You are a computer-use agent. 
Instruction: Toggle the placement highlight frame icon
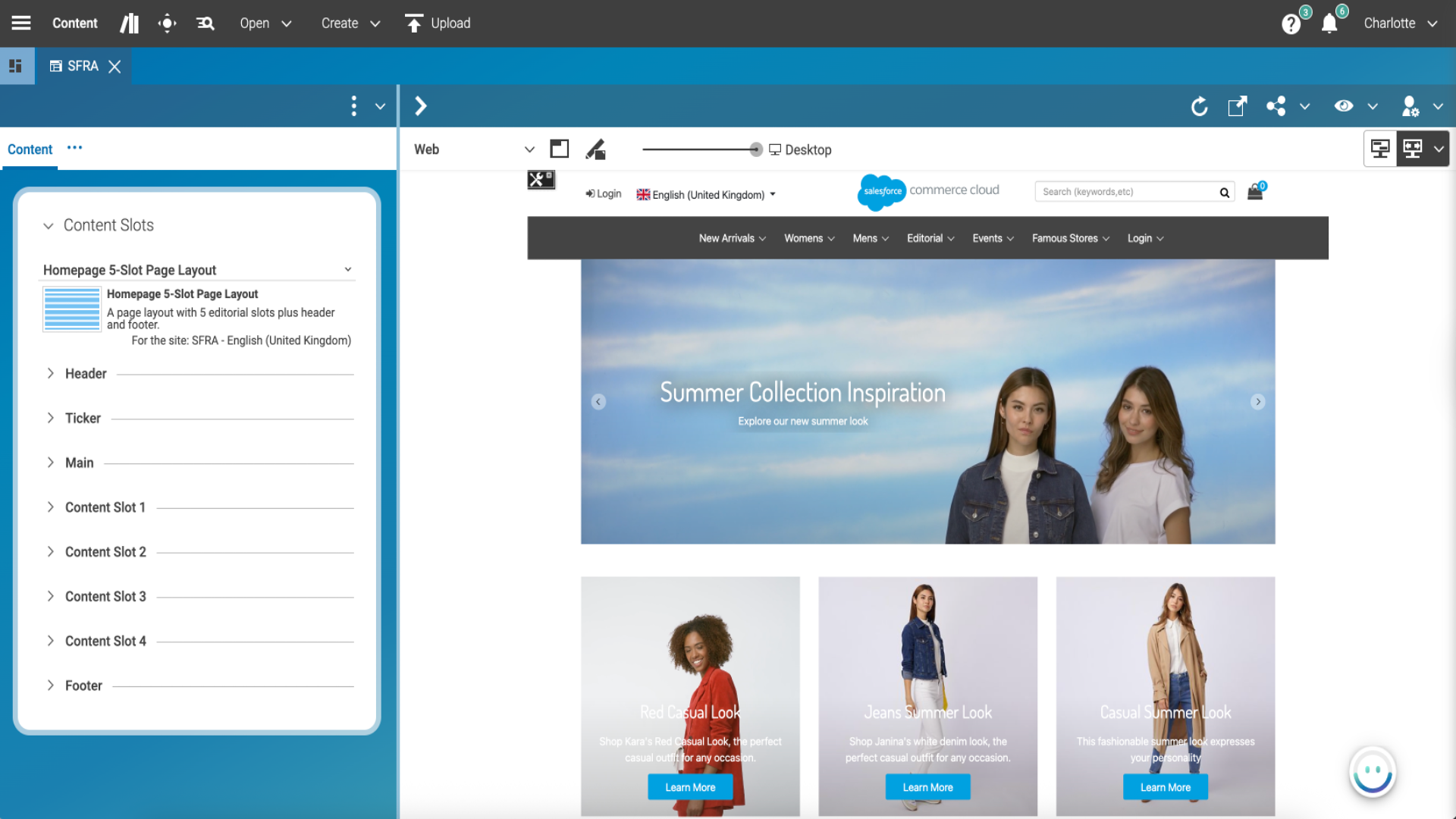pyautogui.click(x=560, y=149)
